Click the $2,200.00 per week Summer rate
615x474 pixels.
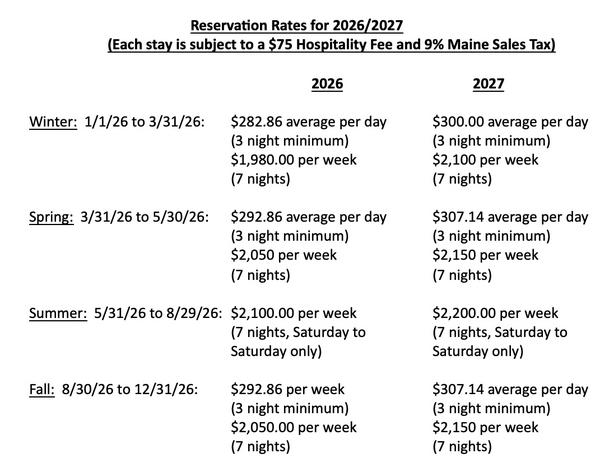495,313
